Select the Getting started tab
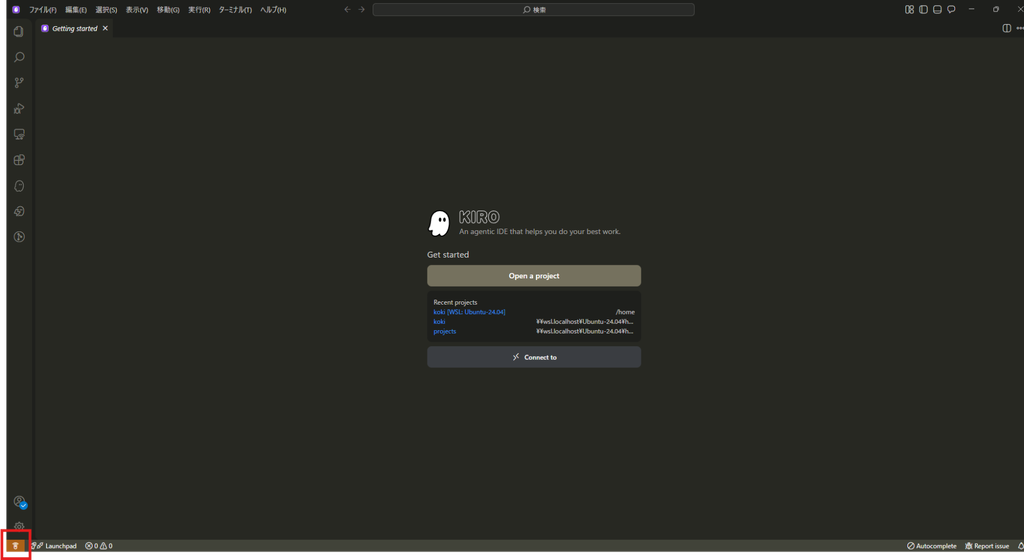 [74, 29]
